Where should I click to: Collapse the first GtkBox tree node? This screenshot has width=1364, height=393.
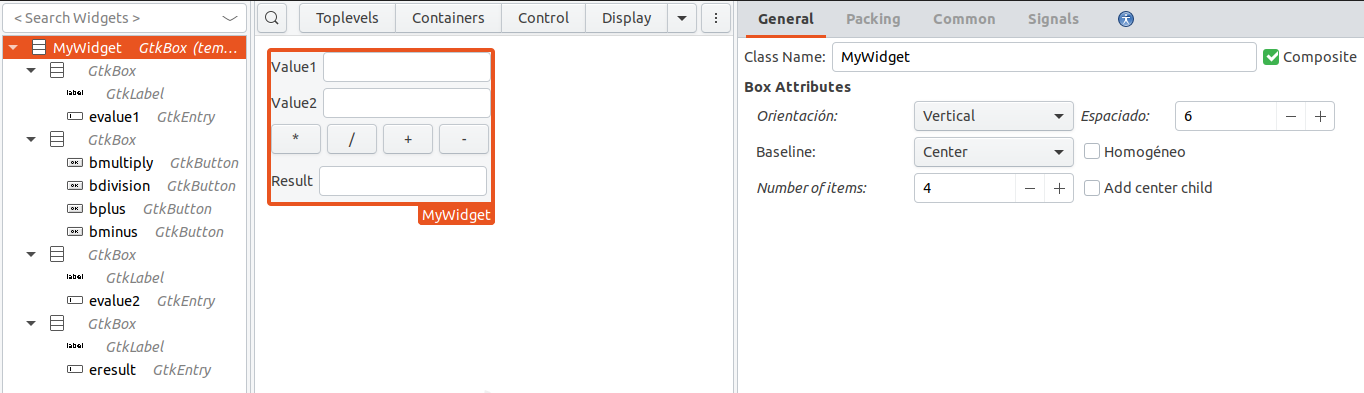click(31, 71)
